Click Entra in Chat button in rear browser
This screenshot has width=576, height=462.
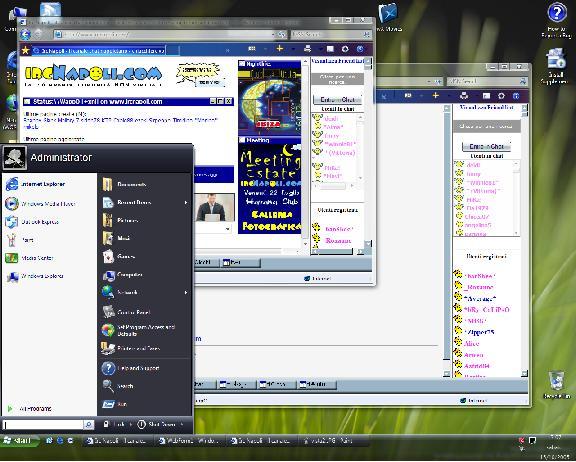tap(486, 146)
